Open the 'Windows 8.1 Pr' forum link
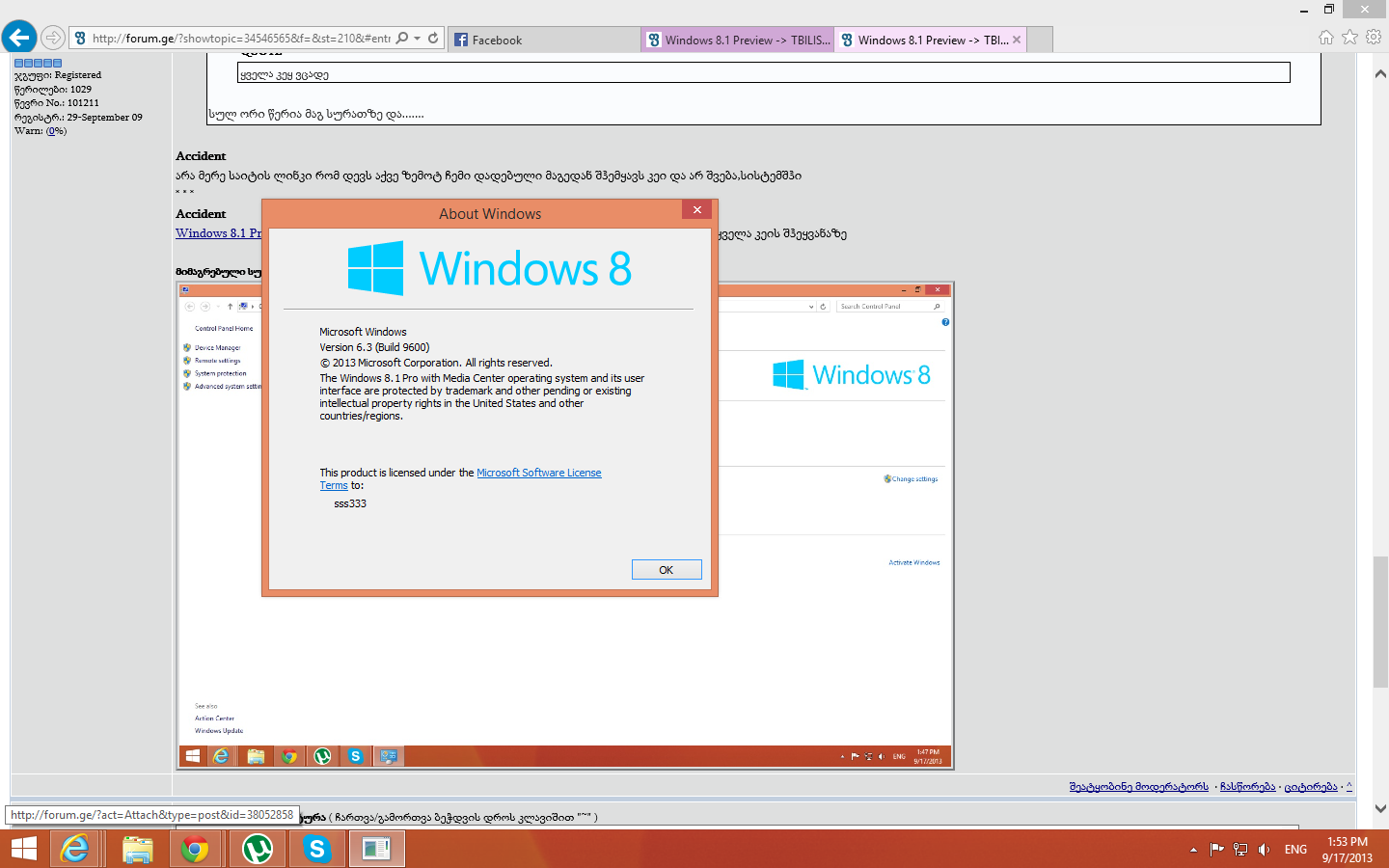The width and height of the screenshot is (1389, 868). click(x=218, y=233)
